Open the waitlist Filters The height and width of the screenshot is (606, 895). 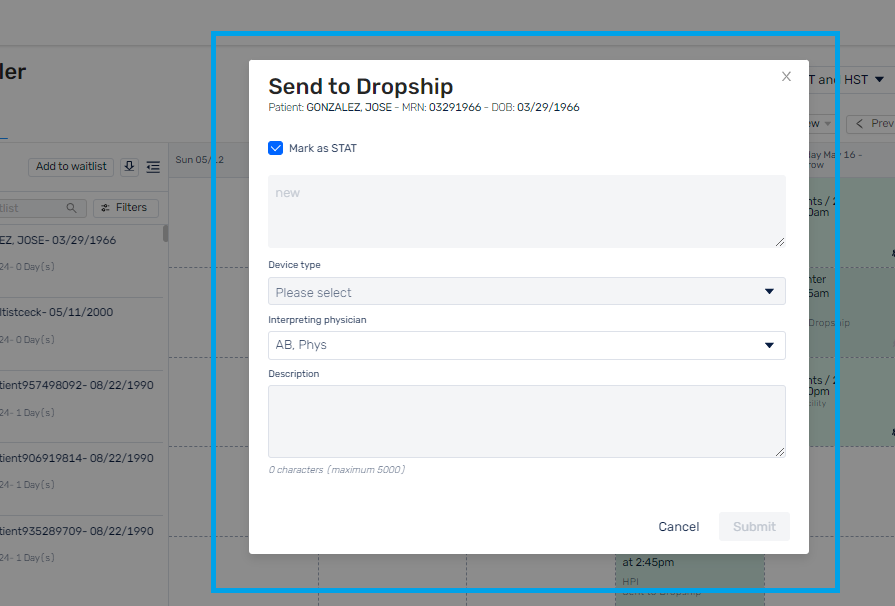click(x=126, y=208)
